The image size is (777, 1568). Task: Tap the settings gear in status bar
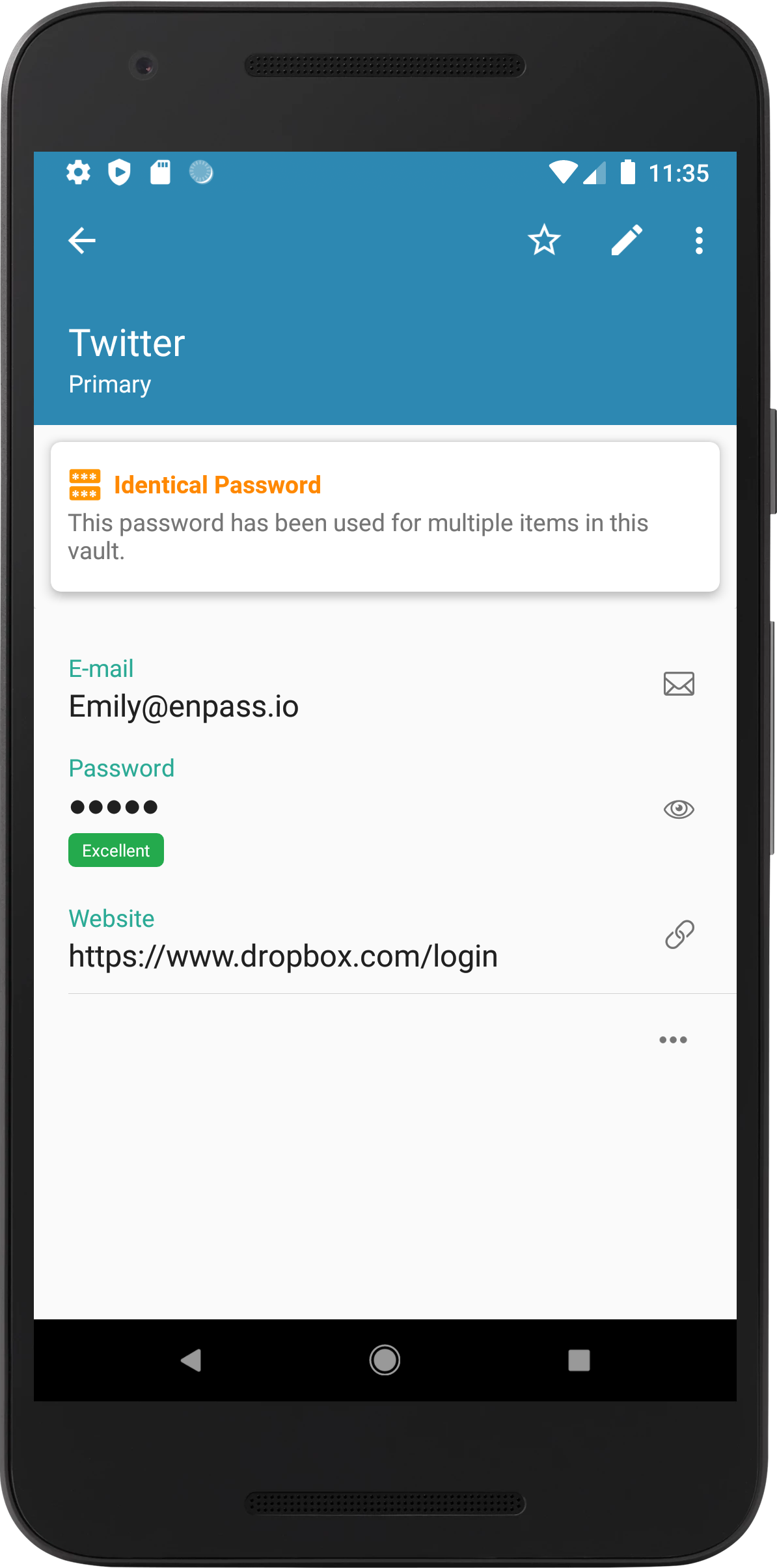coord(78,172)
